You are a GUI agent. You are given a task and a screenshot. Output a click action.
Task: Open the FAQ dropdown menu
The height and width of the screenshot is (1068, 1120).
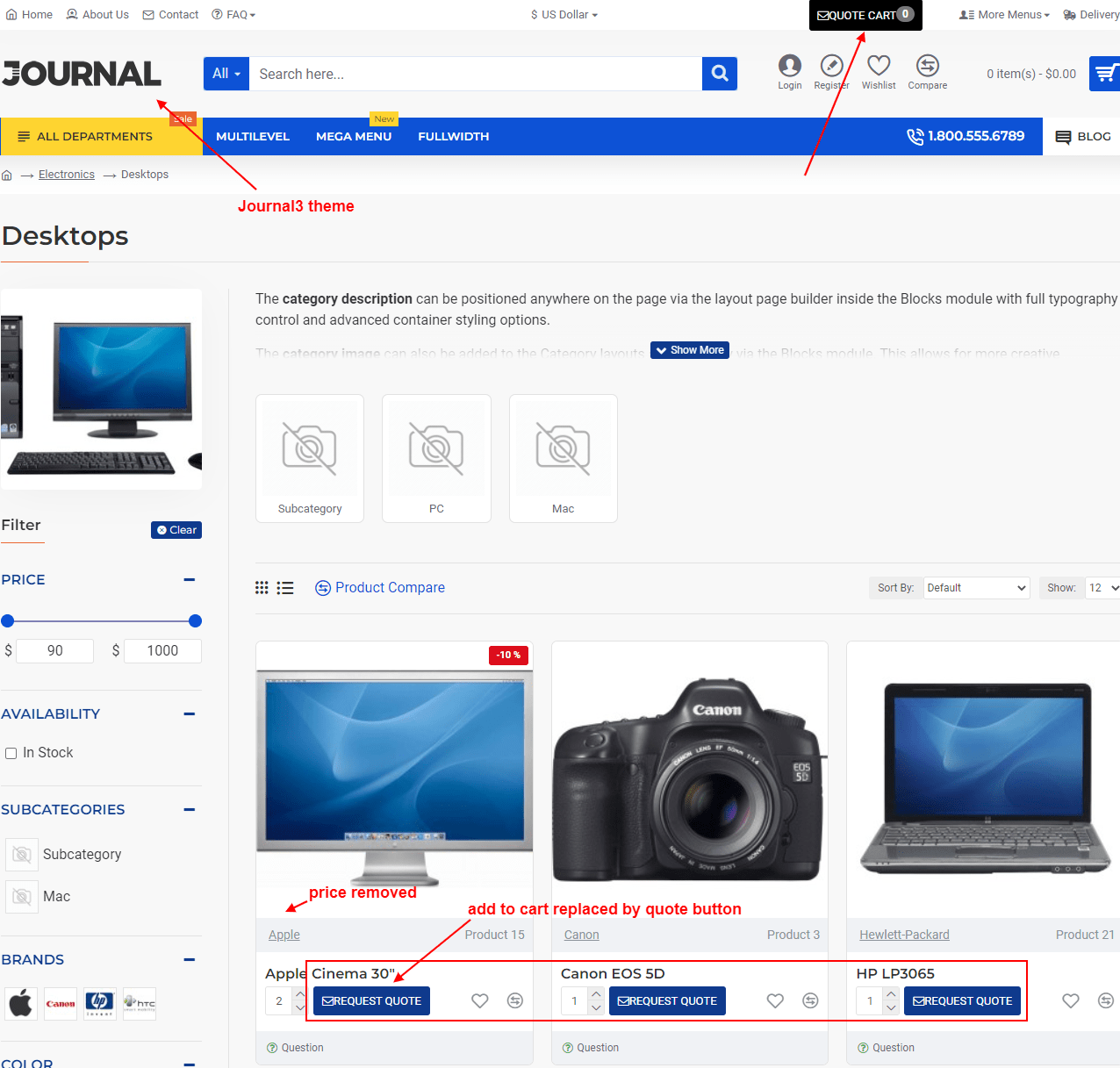tap(233, 15)
